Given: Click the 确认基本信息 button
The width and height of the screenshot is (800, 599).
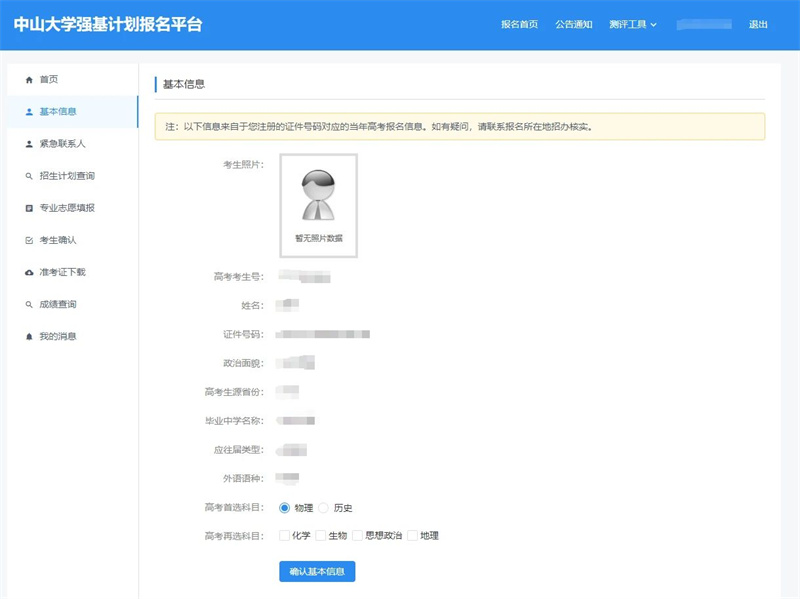Looking at the screenshot, I should (x=317, y=571).
